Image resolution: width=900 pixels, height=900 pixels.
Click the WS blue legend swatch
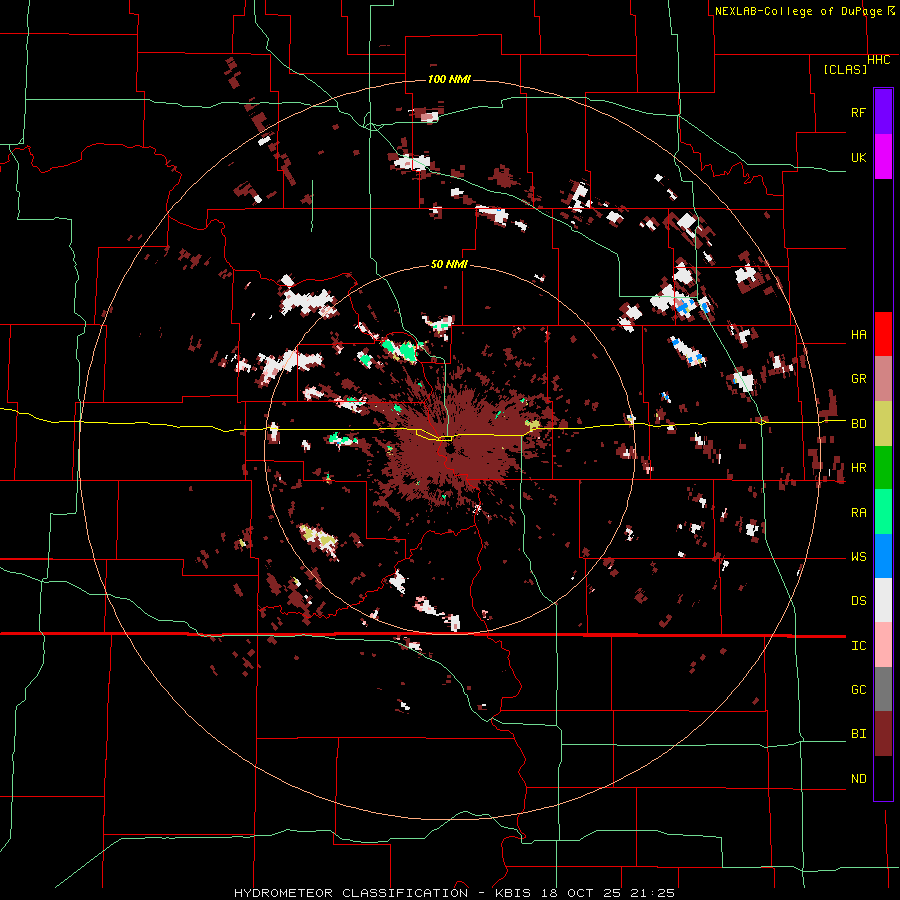[883, 556]
